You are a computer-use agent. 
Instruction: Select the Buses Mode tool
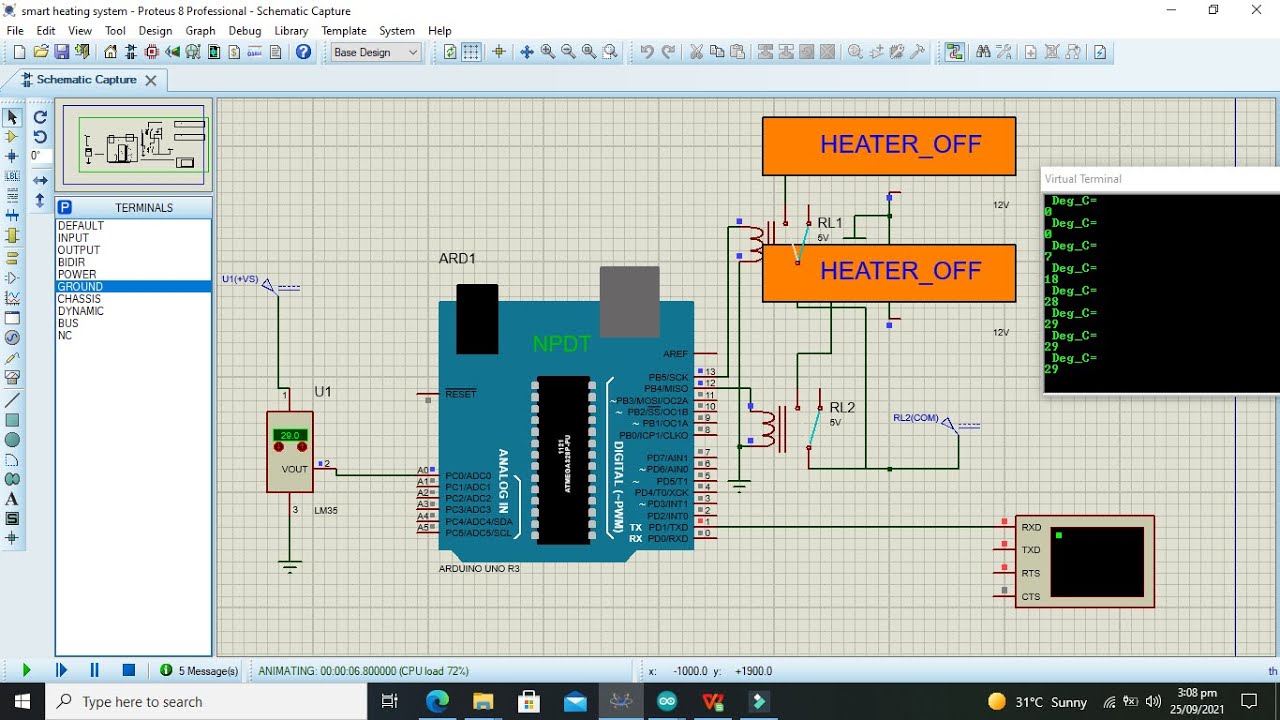(12, 215)
